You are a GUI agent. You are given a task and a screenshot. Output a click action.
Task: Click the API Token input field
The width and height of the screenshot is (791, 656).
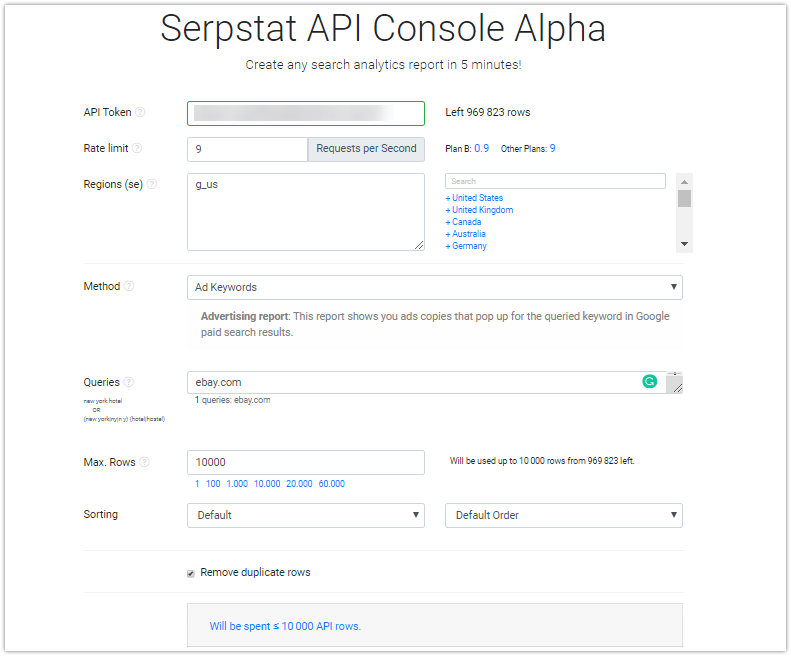click(306, 114)
